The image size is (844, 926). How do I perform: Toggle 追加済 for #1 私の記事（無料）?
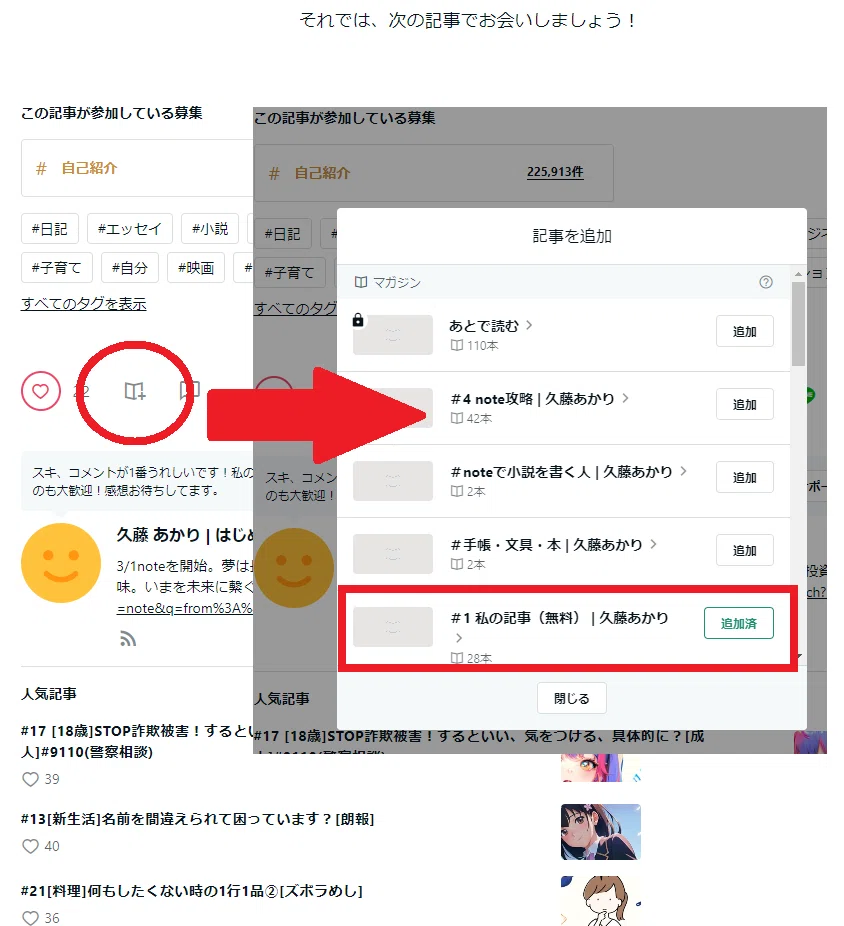[x=738, y=623]
